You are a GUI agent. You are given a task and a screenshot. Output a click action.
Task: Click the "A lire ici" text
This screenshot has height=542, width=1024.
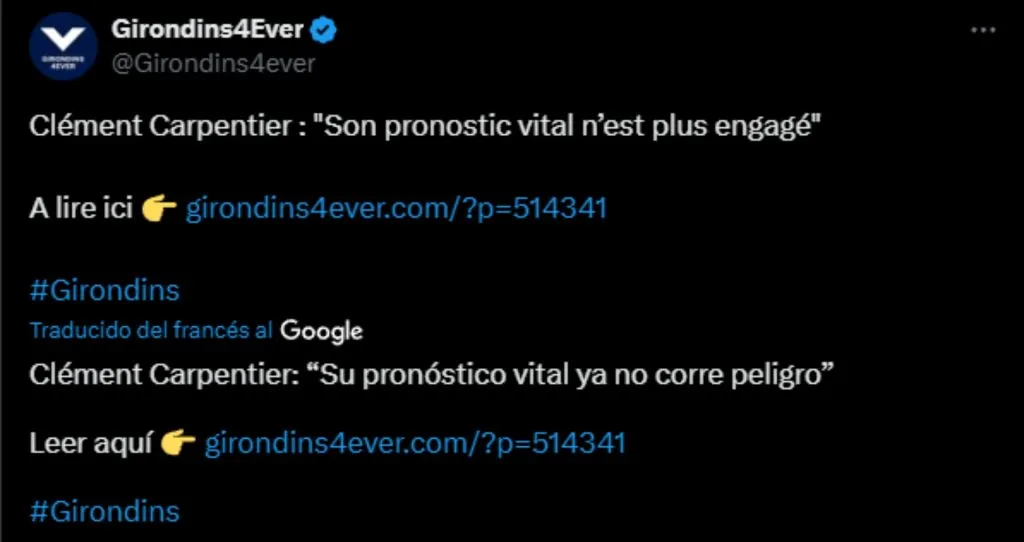pyautogui.click(x=81, y=209)
